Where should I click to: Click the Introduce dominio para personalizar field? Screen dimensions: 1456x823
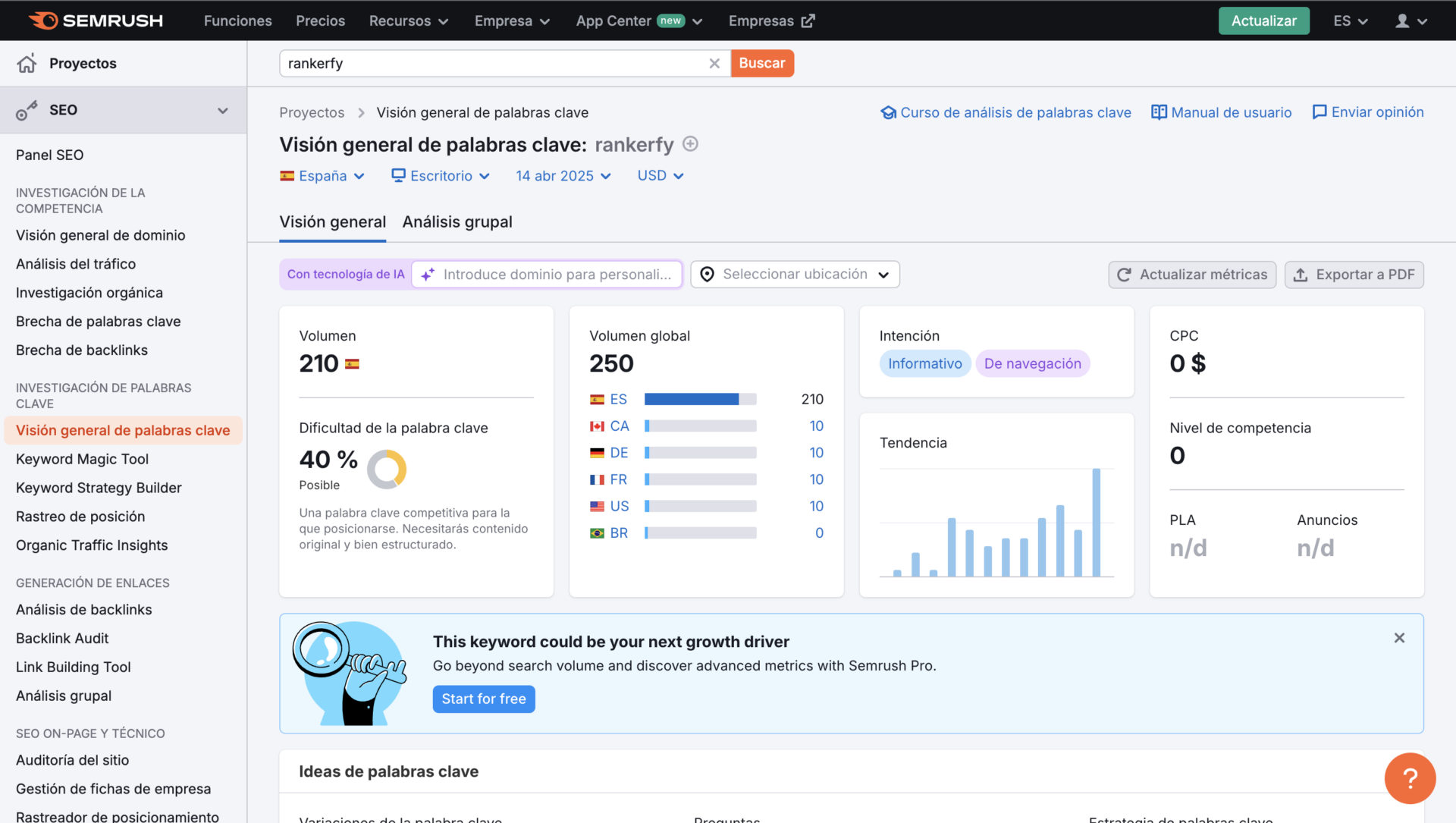547,275
